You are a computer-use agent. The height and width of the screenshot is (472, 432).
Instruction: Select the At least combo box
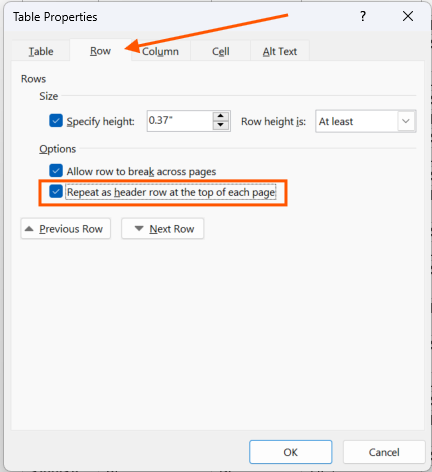(366, 121)
